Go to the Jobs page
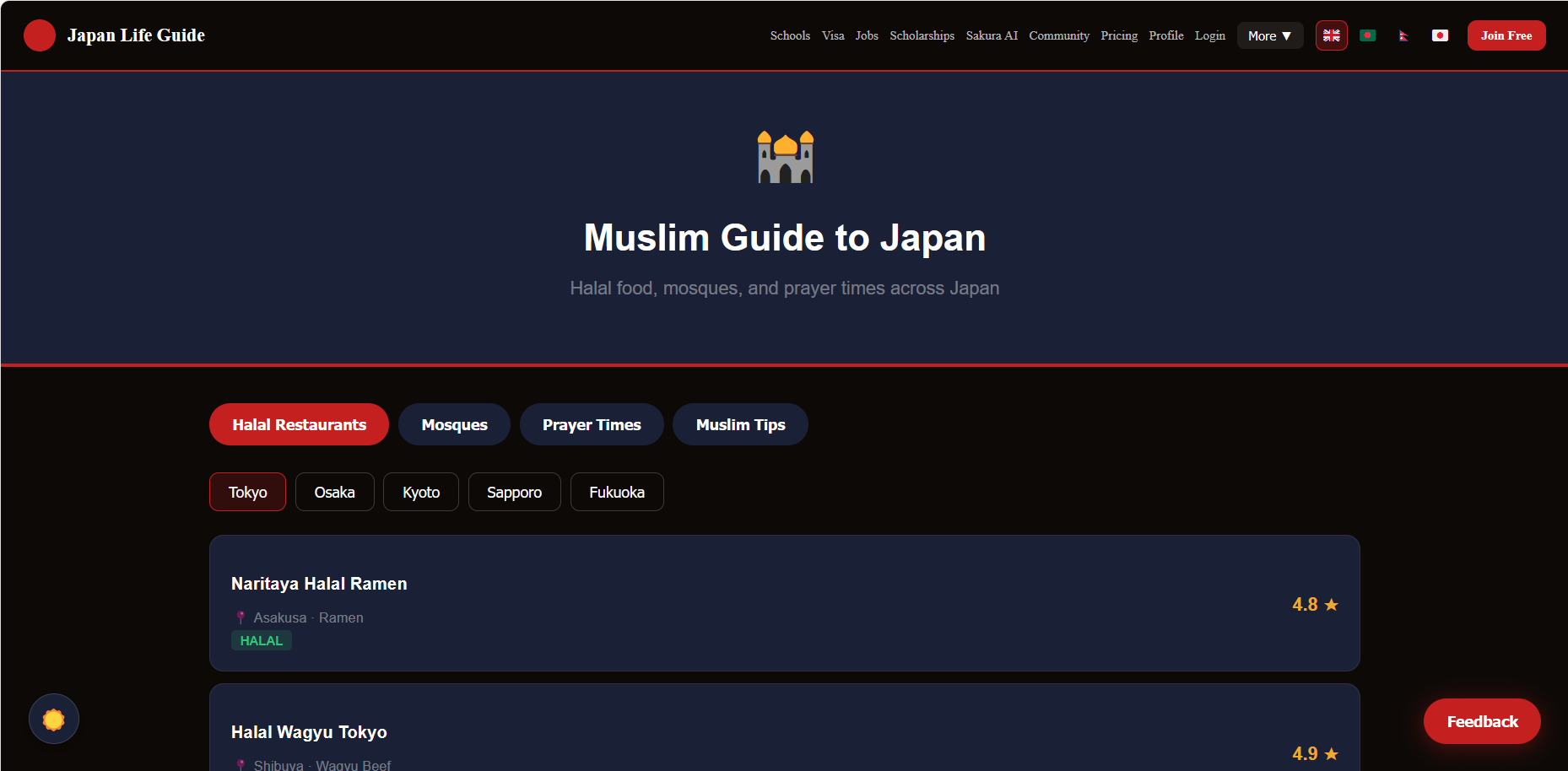The image size is (1568, 771). click(867, 35)
